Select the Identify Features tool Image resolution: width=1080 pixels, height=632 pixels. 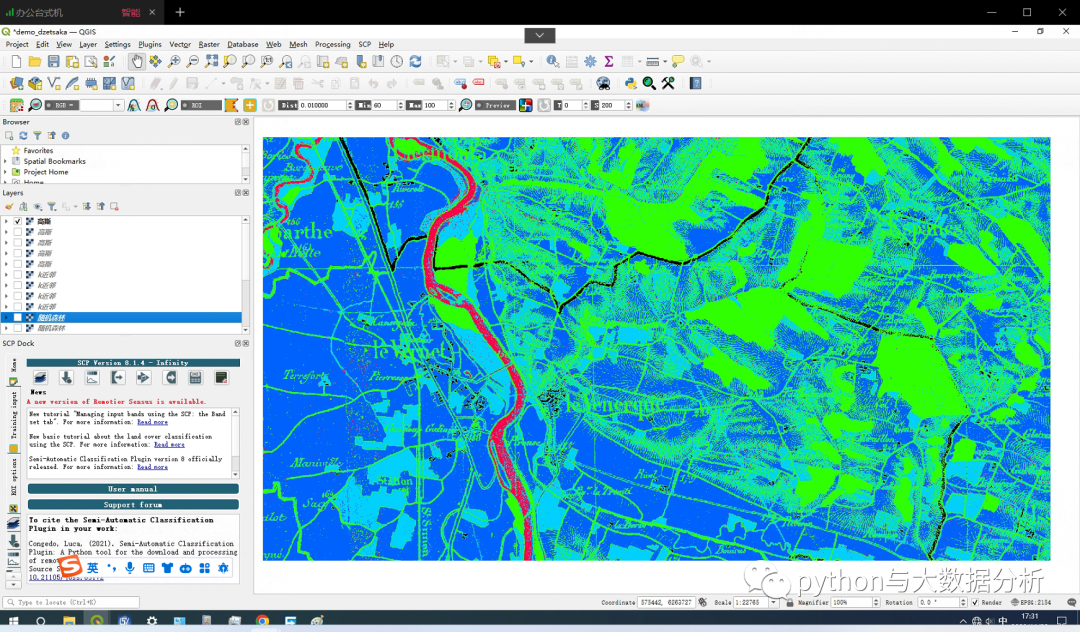pyautogui.click(x=552, y=62)
